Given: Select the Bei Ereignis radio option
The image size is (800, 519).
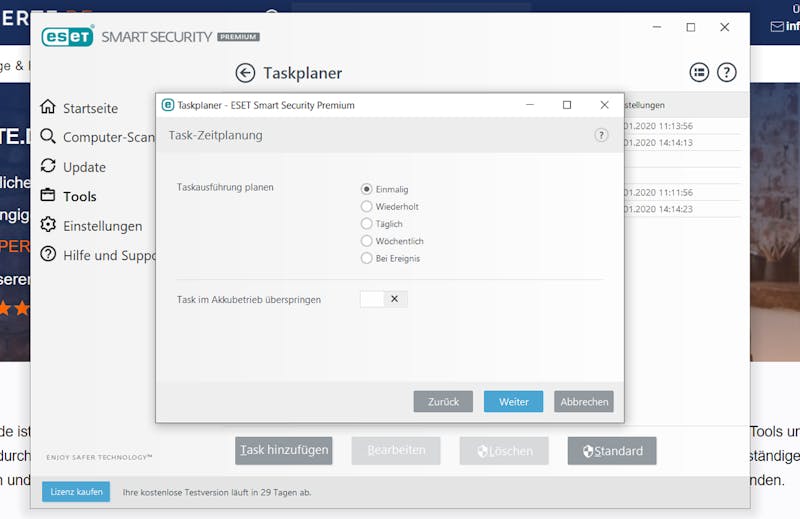Looking at the screenshot, I should [366, 258].
